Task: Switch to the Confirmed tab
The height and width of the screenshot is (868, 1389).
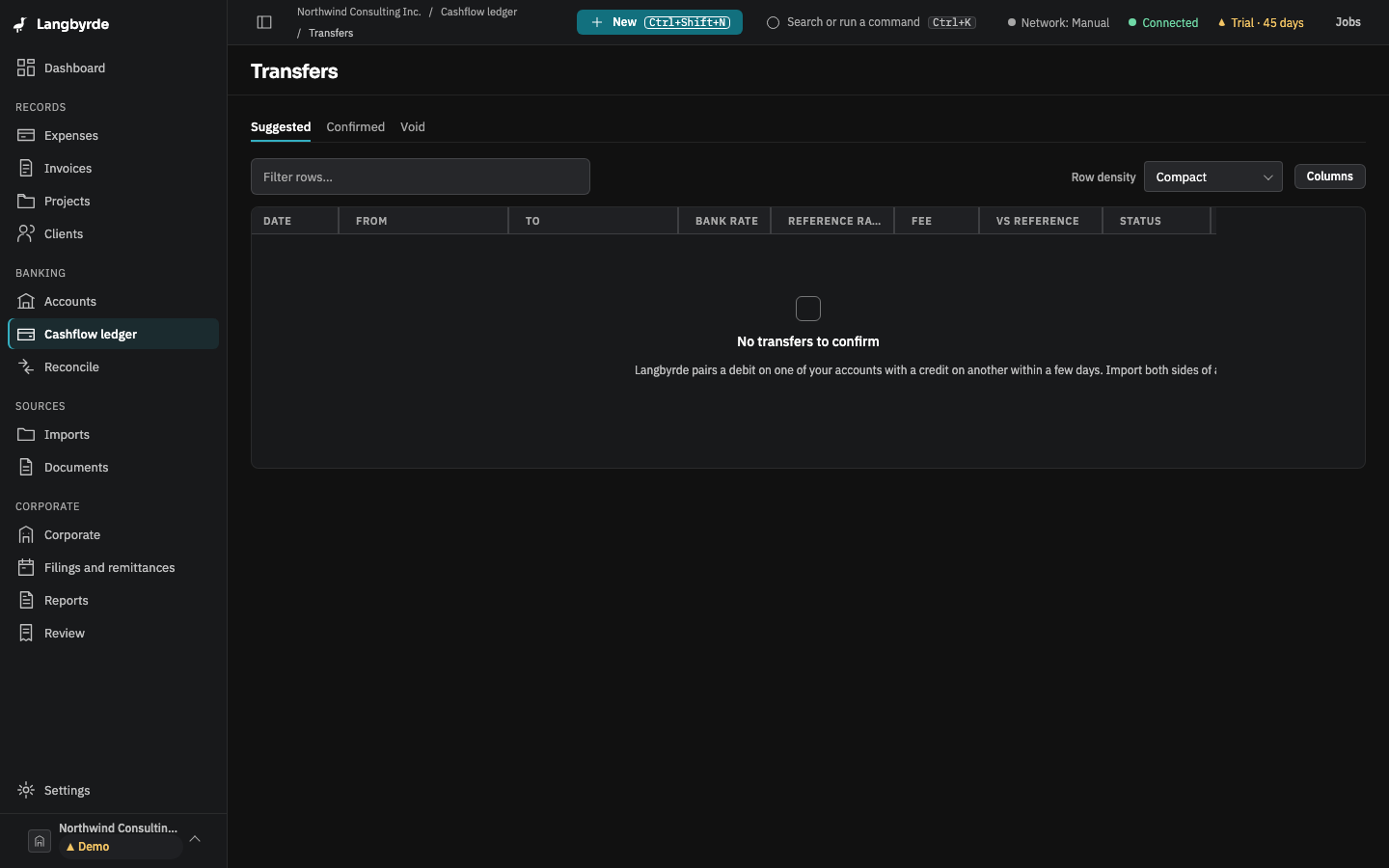Action: coord(355,127)
